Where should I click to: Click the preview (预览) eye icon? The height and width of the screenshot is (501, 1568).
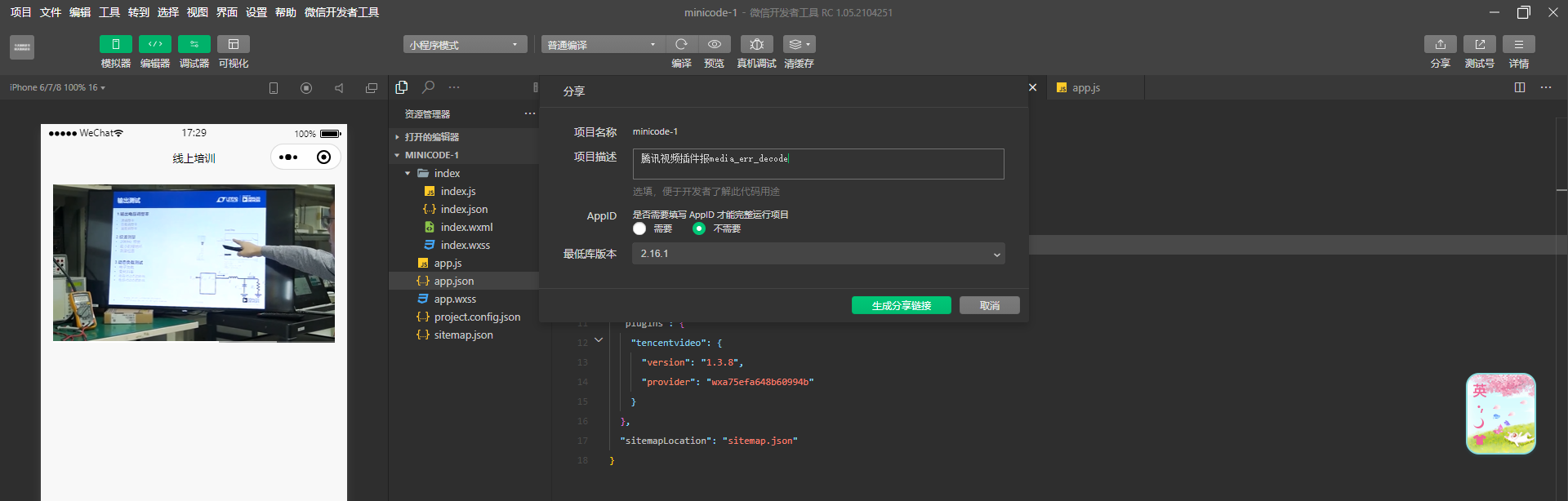714,44
